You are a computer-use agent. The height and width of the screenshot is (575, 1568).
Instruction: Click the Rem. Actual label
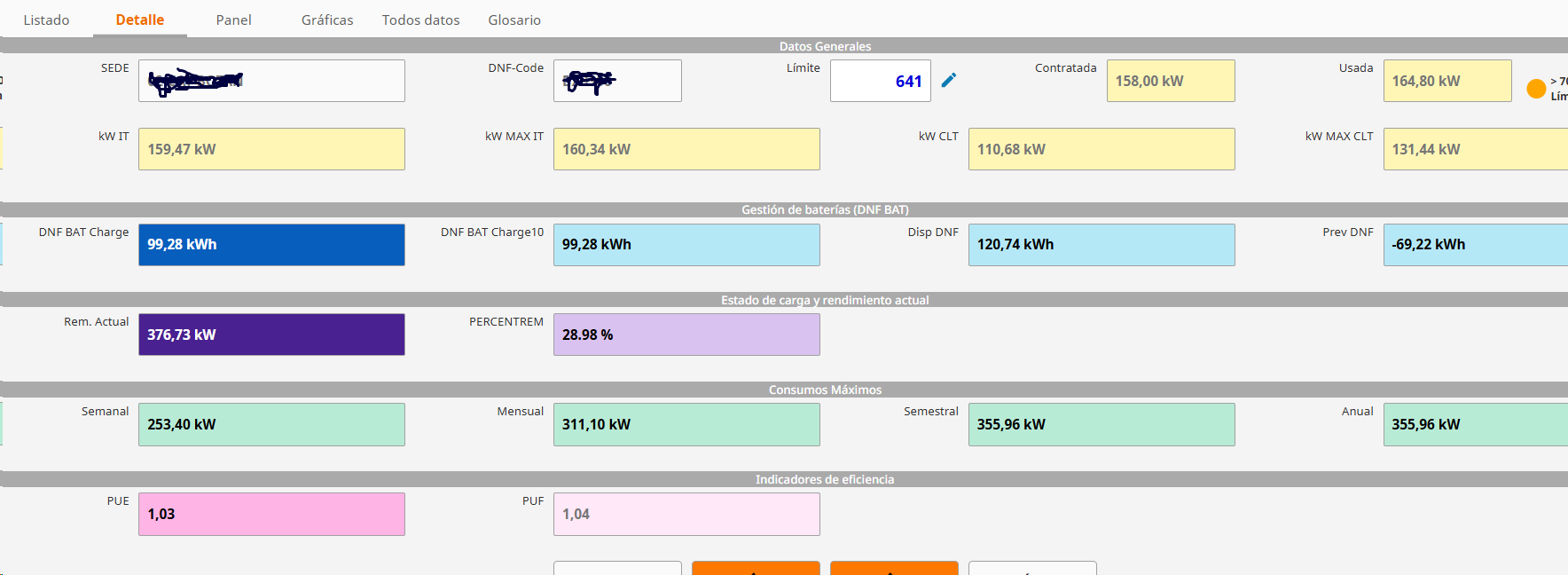tap(97, 321)
